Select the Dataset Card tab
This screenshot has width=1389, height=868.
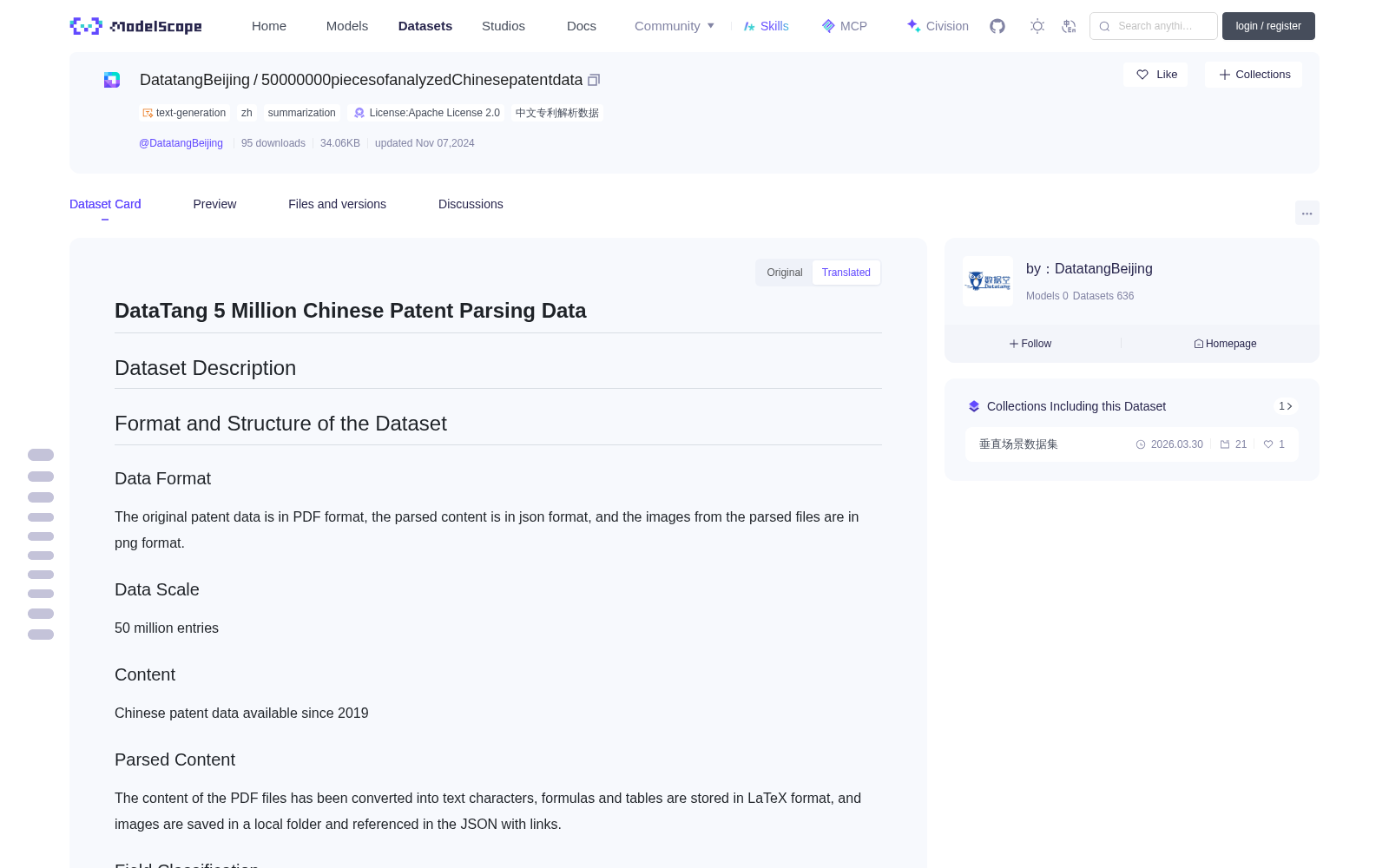[105, 204]
